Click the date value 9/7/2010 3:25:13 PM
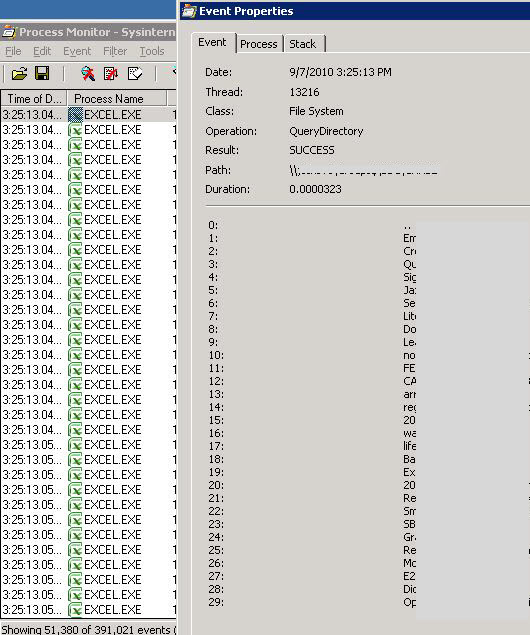Image resolution: width=530 pixels, height=635 pixels. tap(340, 72)
